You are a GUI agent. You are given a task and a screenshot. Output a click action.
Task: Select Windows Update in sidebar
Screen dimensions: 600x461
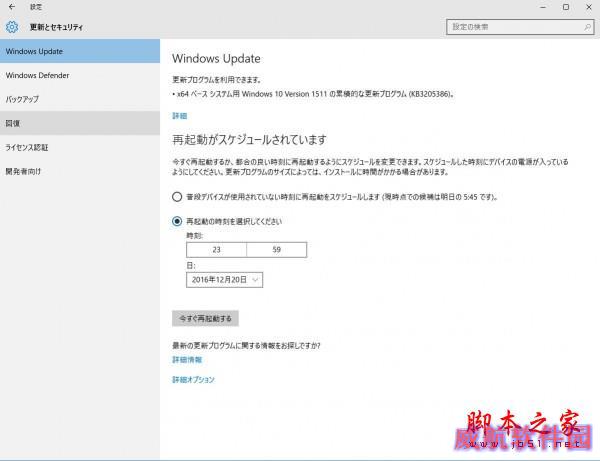click(x=80, y=51)
